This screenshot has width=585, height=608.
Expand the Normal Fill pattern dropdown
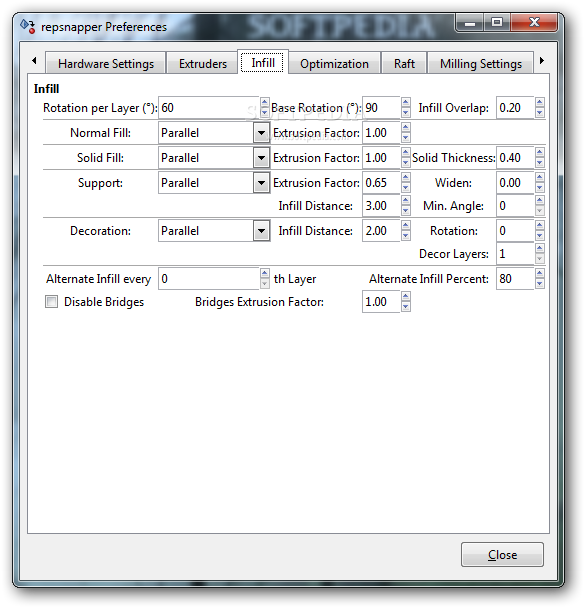[262, 133]
